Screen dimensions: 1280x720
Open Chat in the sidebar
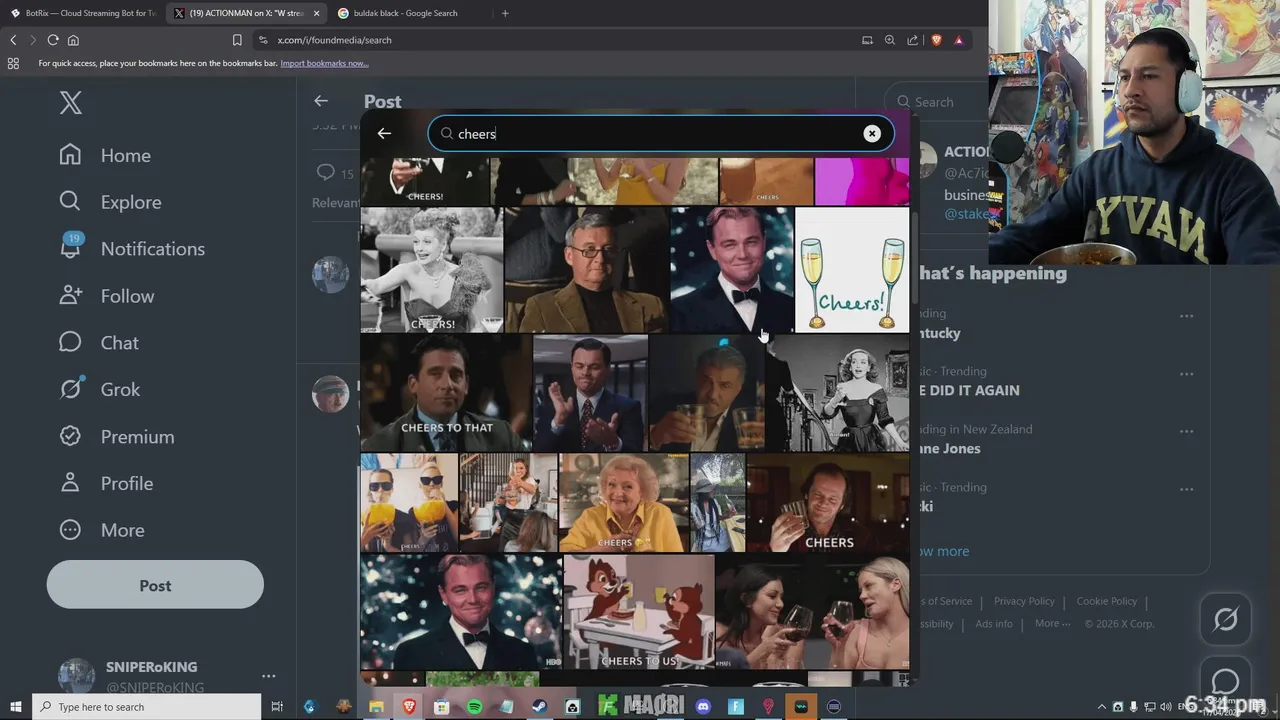(x=98, y=343)
